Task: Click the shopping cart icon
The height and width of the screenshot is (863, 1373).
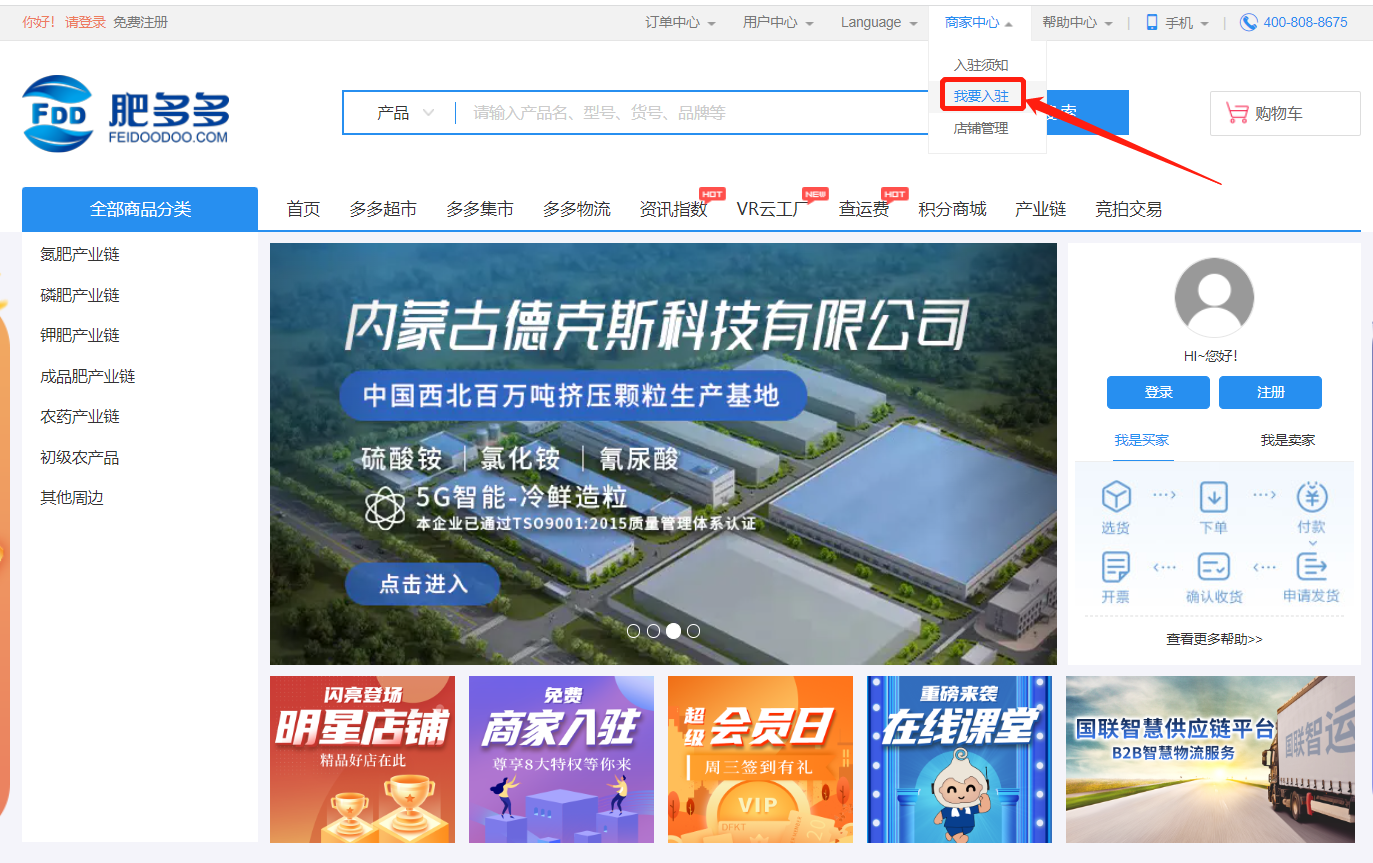Action: point(1237,114)
